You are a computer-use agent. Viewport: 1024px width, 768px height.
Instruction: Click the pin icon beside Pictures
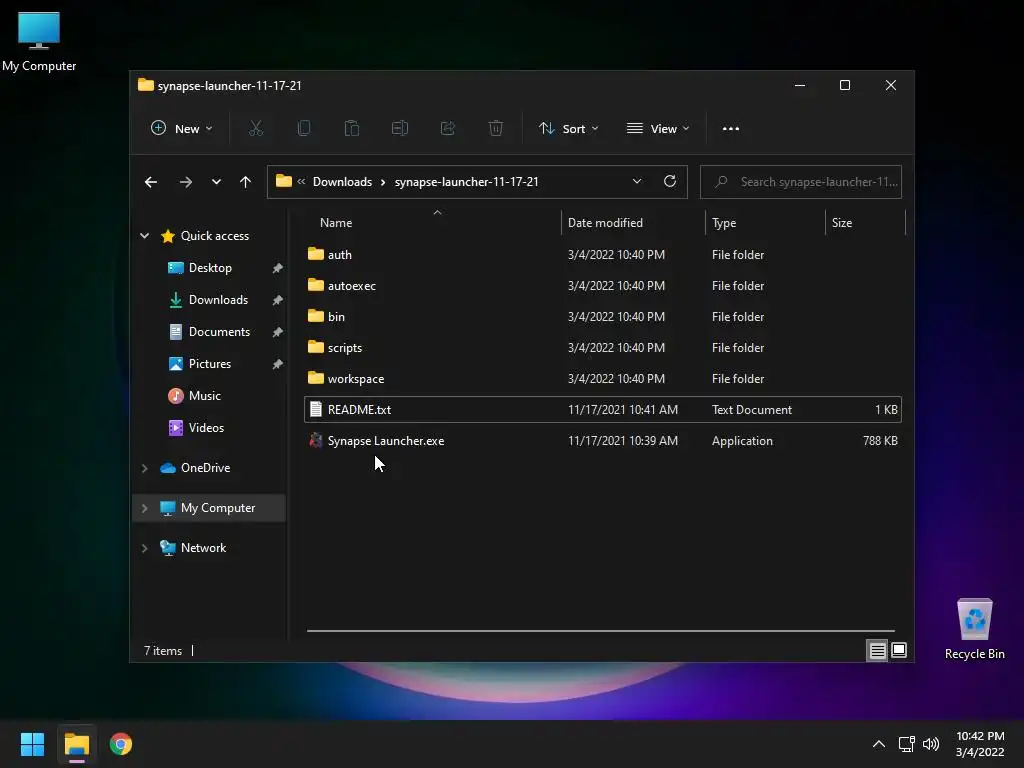(277, 364)
